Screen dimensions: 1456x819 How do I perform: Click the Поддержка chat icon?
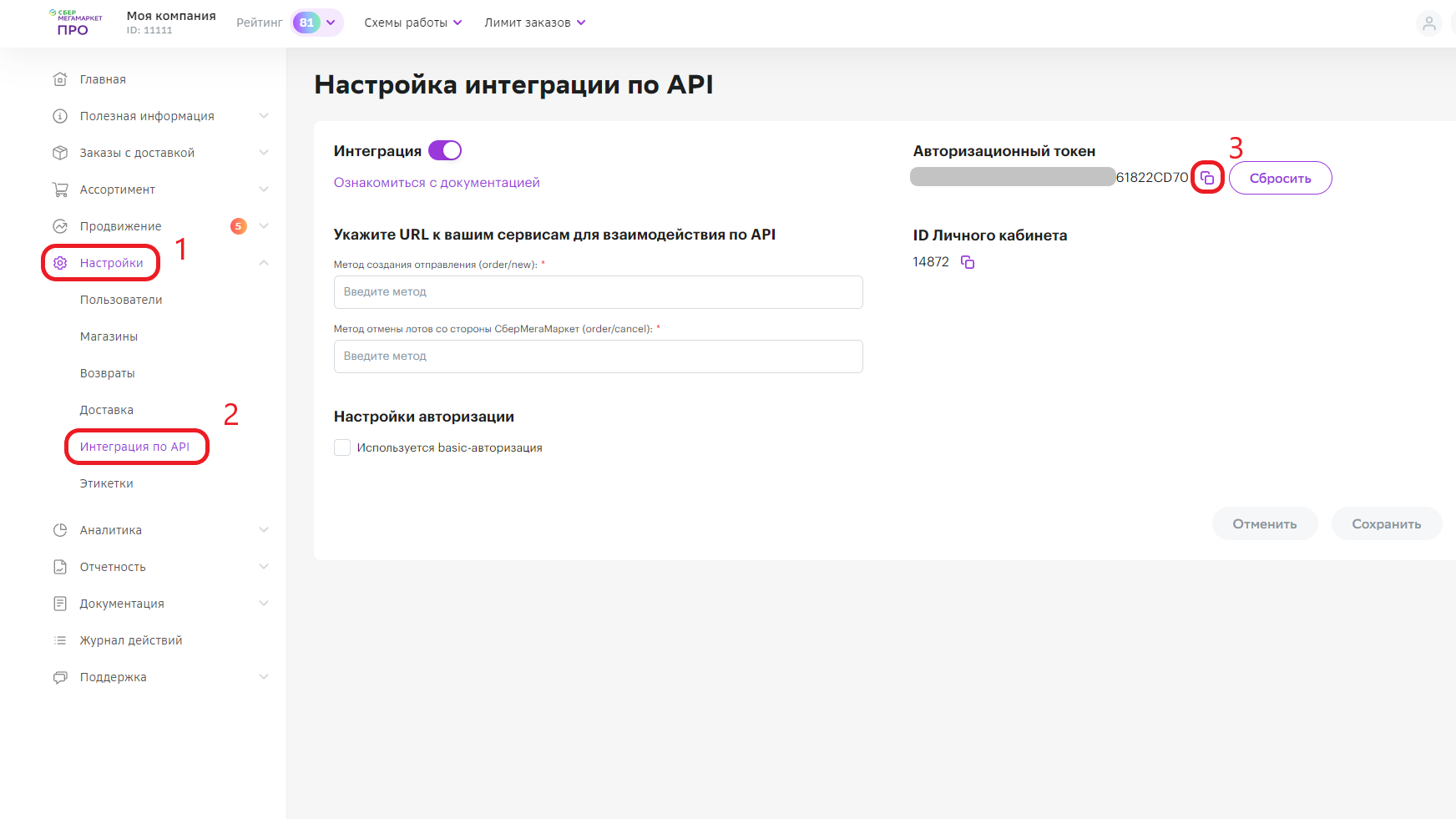pyautogui.click(x=60, y=677)
